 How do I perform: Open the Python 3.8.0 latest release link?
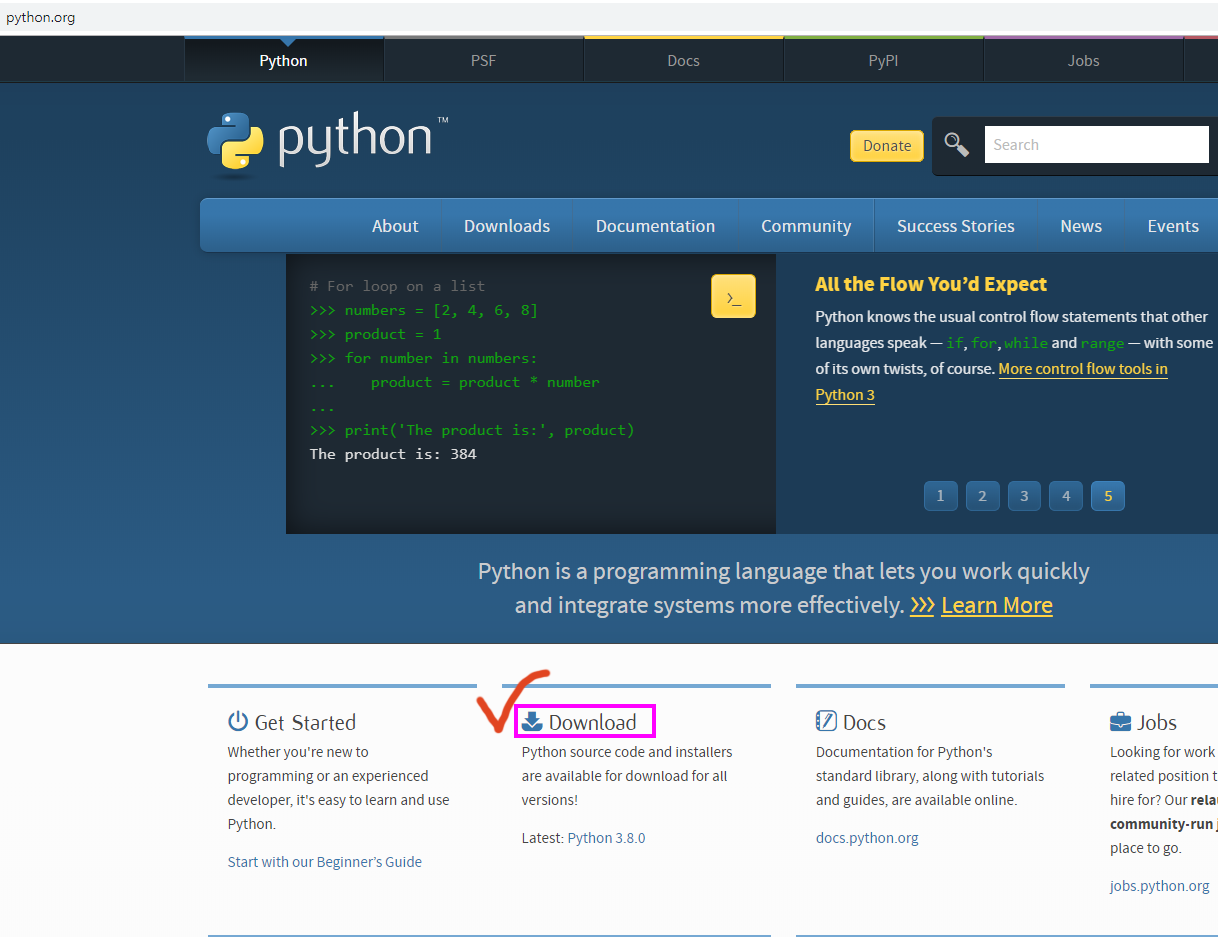point(606,838)
